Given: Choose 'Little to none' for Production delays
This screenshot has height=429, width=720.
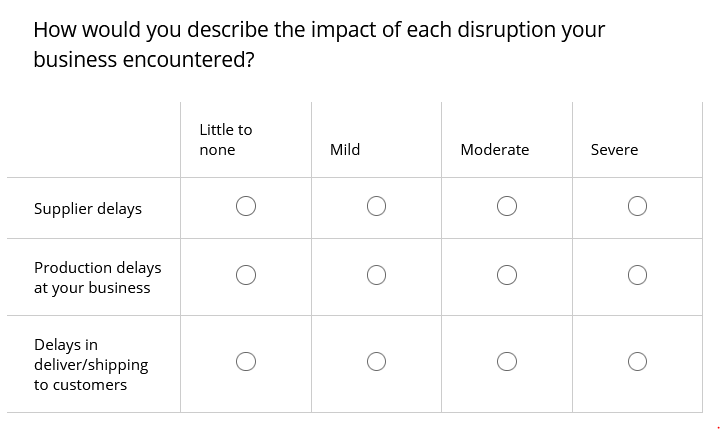Looking at the screenshot, I should pyautogui.click(x=246, y=275).
